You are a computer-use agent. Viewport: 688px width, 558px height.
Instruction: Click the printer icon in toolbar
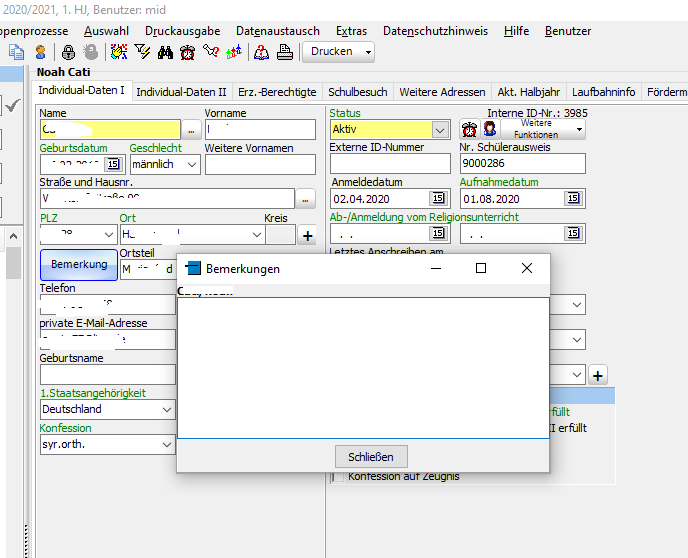point(284,52)
